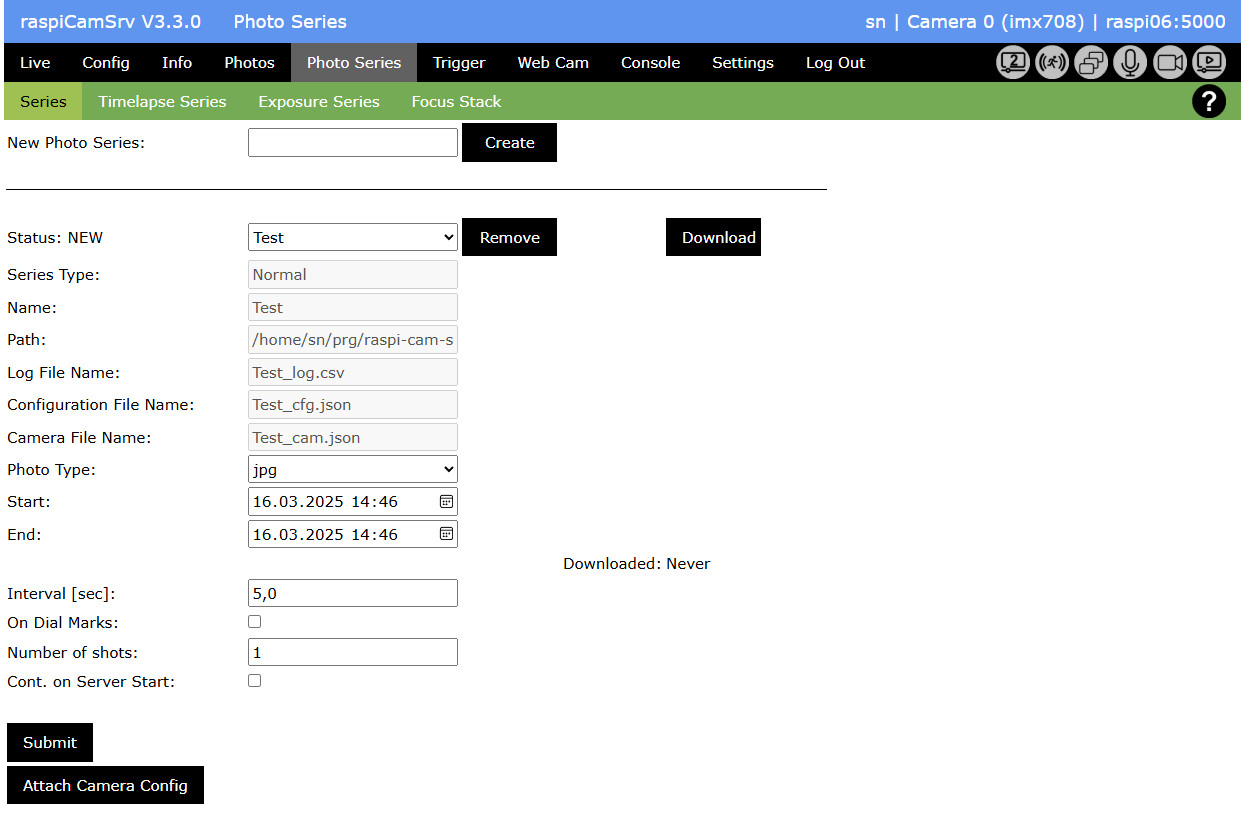Click inside the New Photo Series field
1241x820 pixels.
tap(352, 142)
